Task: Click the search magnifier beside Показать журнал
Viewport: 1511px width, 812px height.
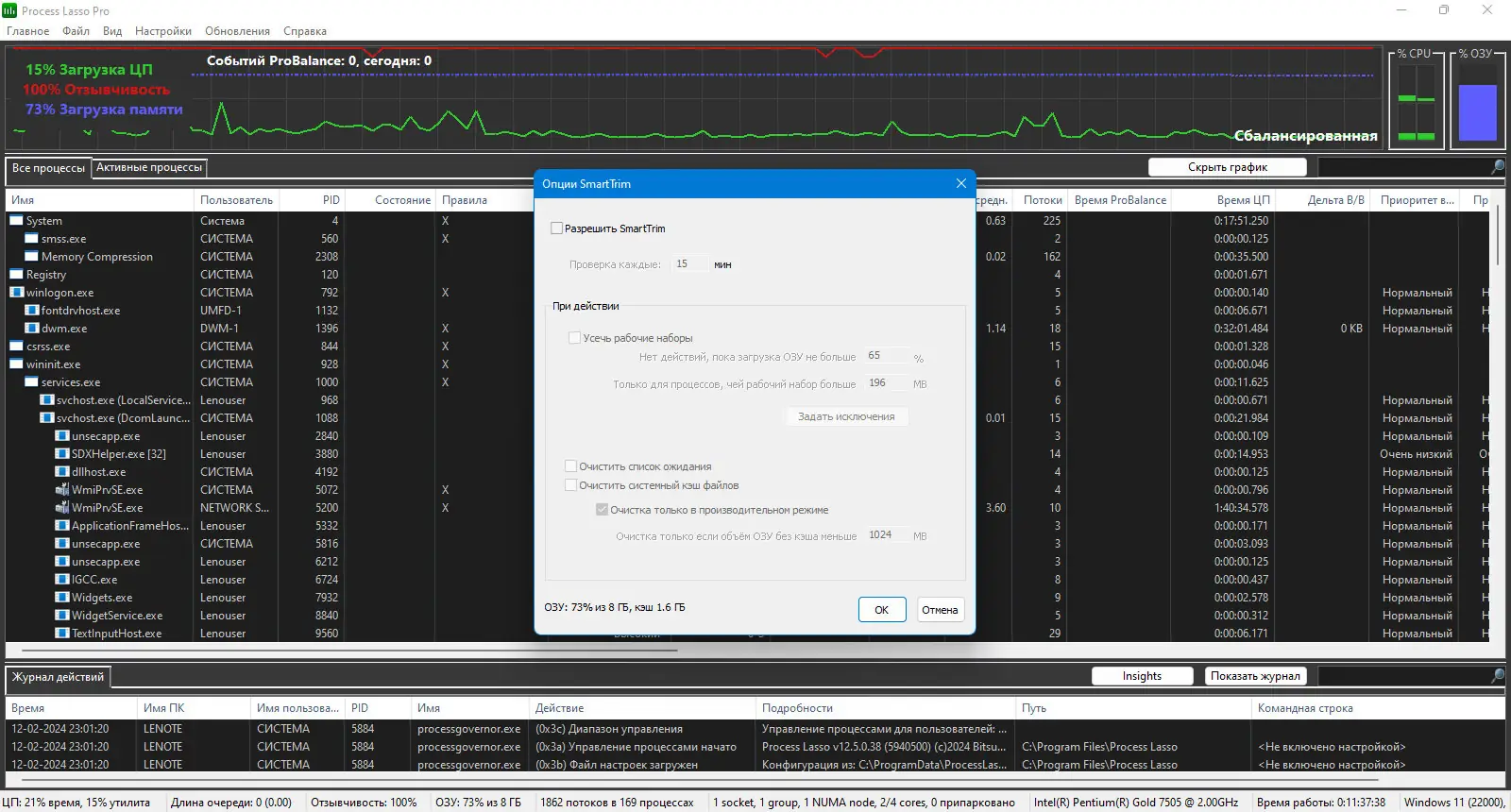Action: pyautogui.click(x=1498, y=676)
